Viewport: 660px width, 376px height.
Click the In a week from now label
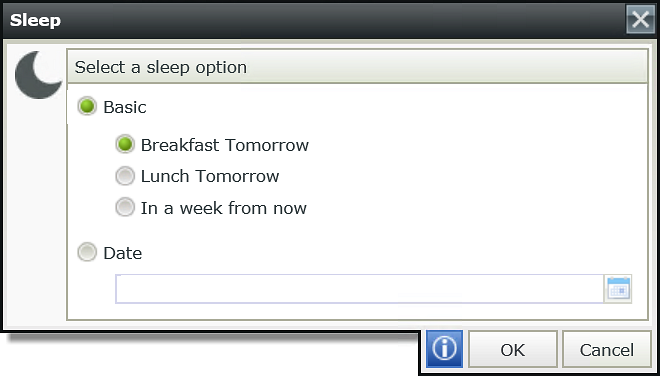(224, 208)
